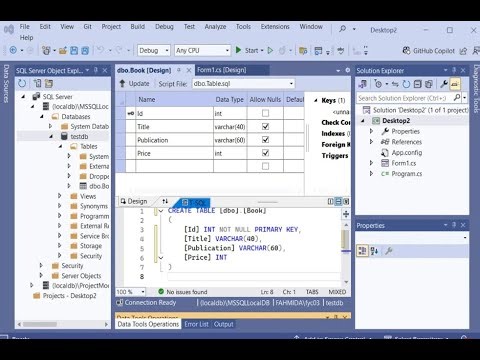The image size is (480, 360).
Task: Click the Solution Explorer Preview Selected Items icon
Action: tap(455, 84)
